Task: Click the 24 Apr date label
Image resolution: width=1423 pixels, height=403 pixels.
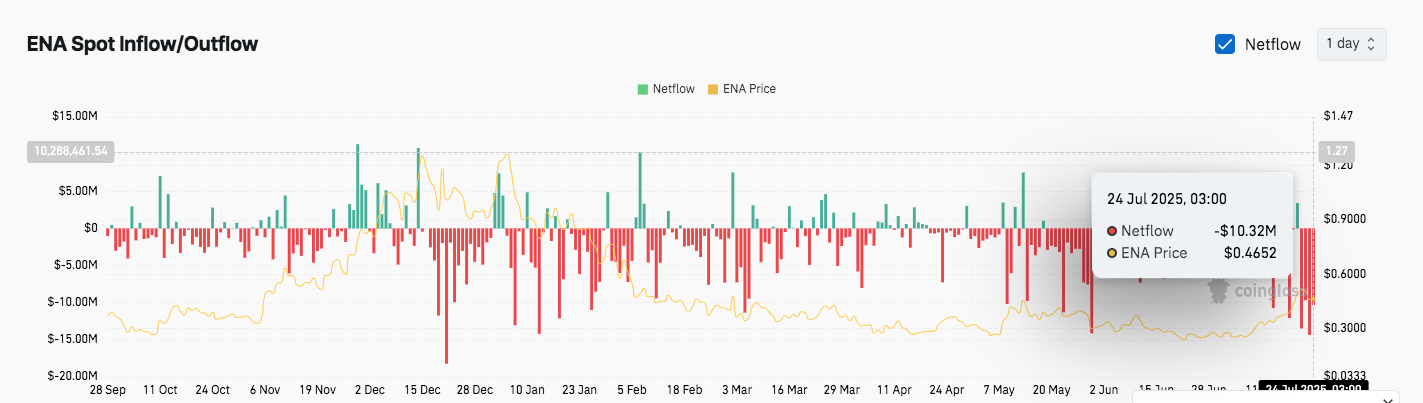Action: (x=946, y=389)
